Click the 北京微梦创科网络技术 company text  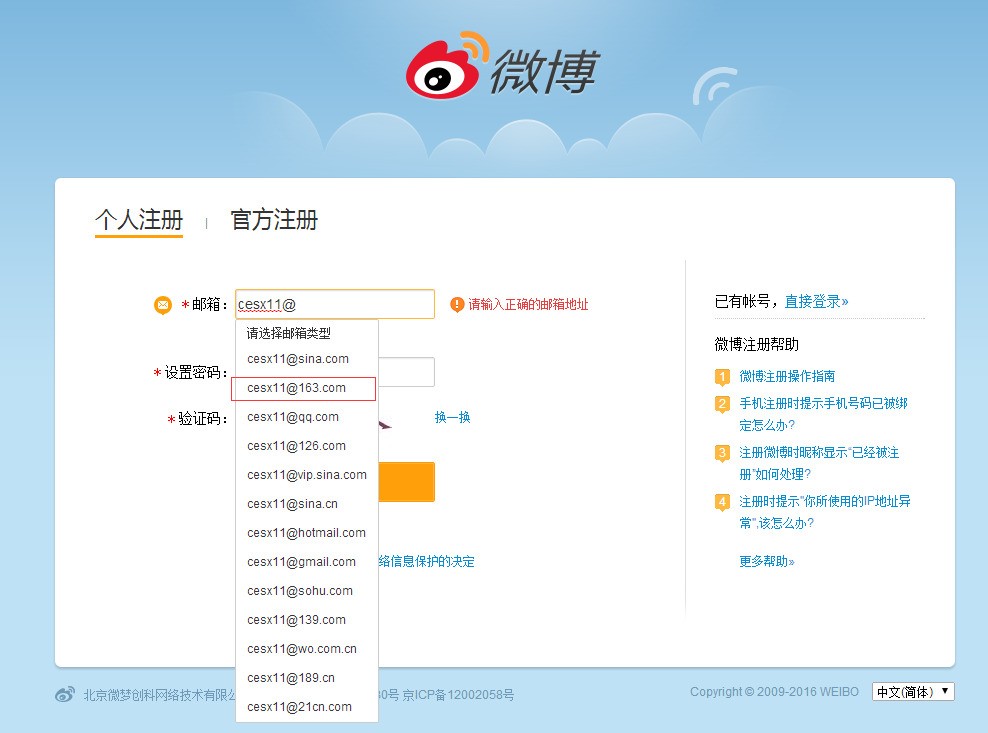(159, 695)
